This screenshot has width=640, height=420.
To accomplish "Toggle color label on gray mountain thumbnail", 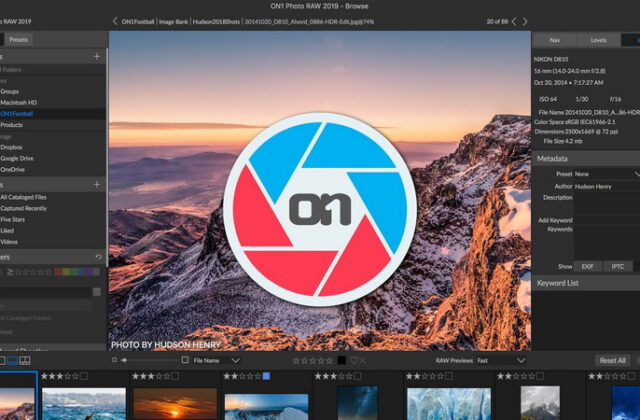I will (540, 376).
